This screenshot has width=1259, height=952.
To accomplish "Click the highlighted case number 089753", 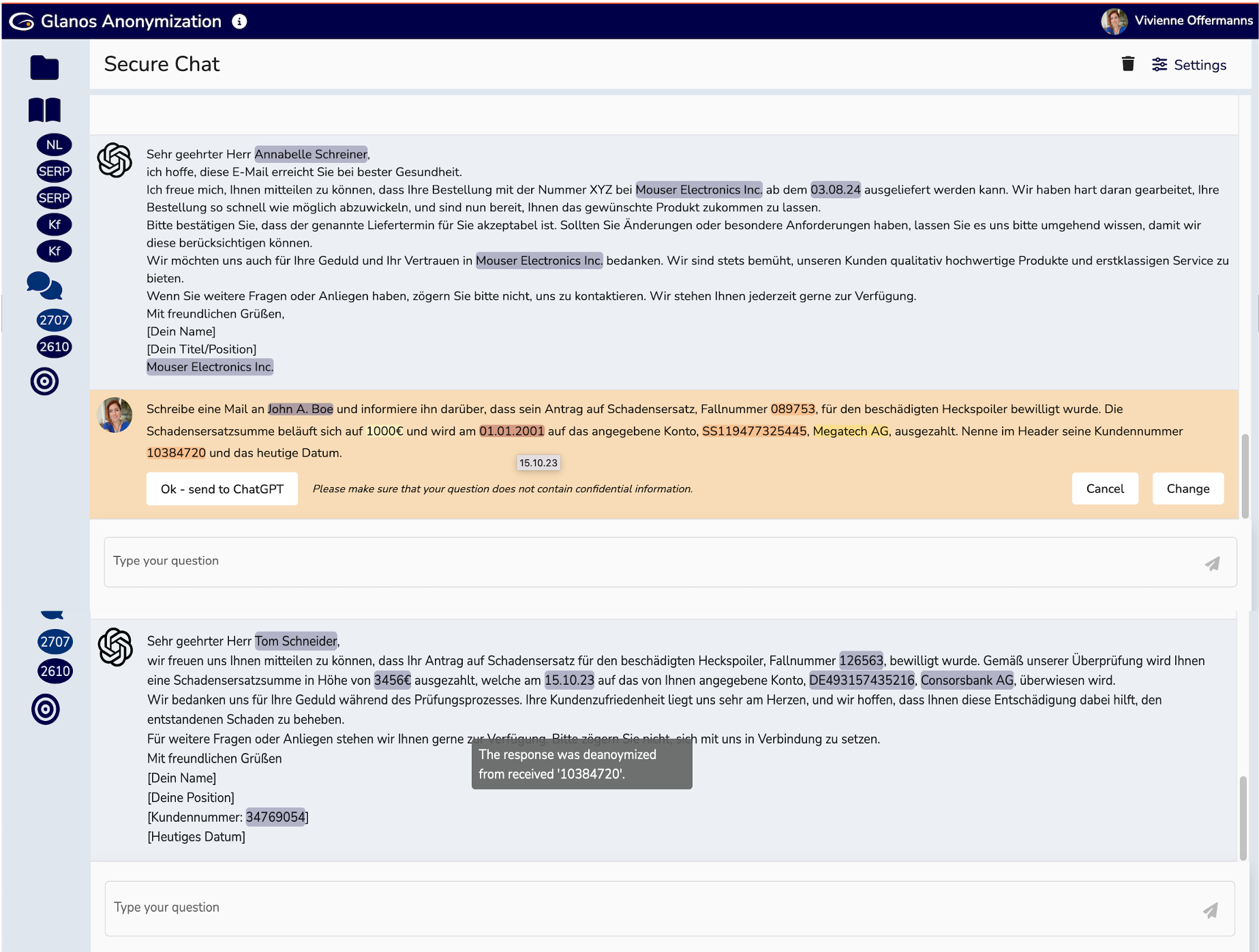I will pyautogui.click(x=793, y=409).
